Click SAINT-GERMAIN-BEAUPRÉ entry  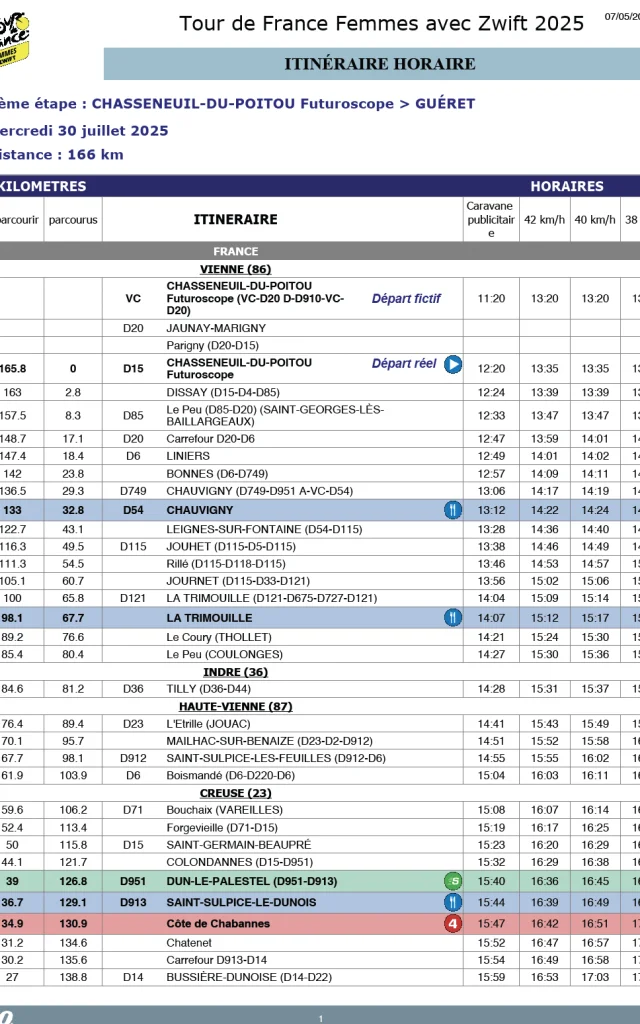239,845
